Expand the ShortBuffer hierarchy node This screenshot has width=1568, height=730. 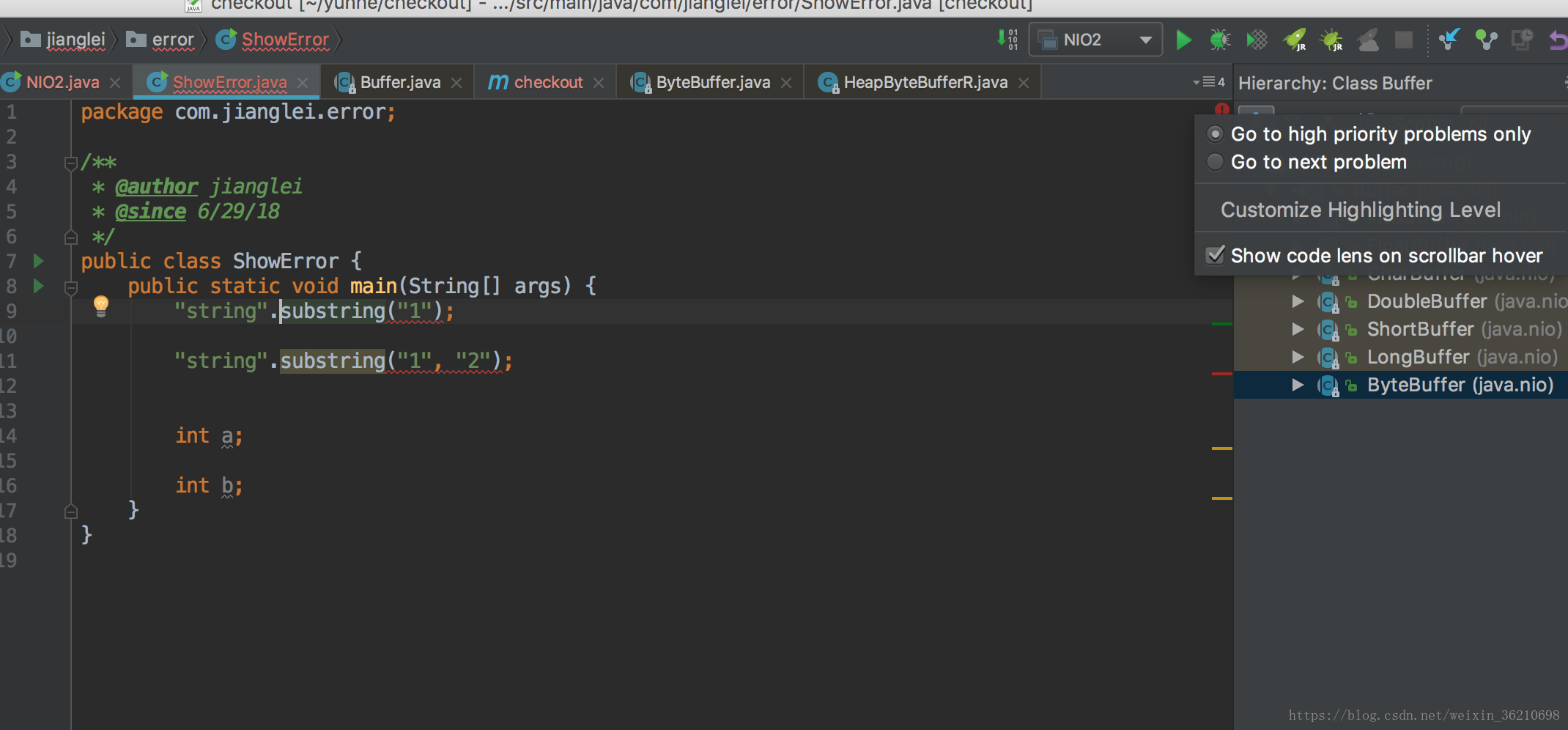(x=1298, y=329)
